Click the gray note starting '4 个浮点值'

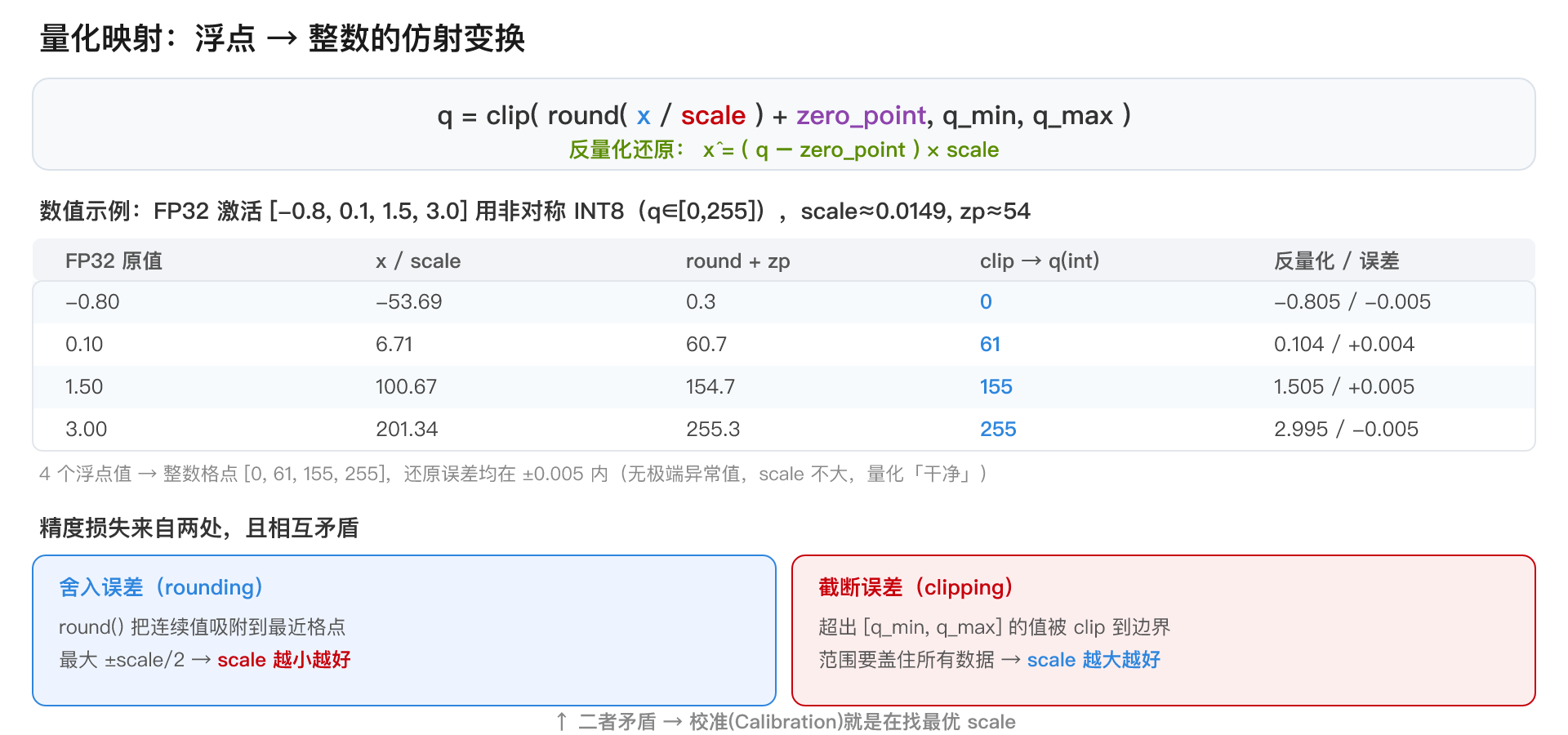514,474
